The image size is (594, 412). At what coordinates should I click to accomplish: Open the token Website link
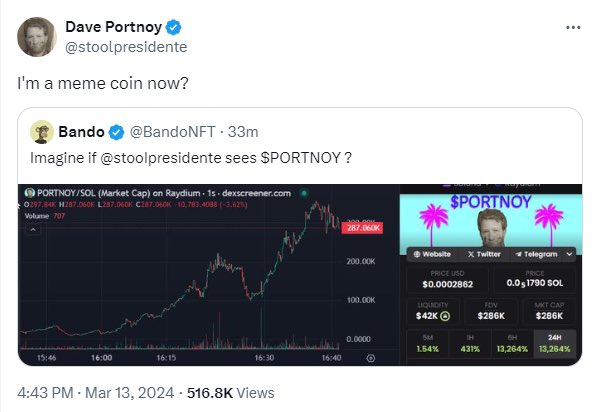pos(432,254)
